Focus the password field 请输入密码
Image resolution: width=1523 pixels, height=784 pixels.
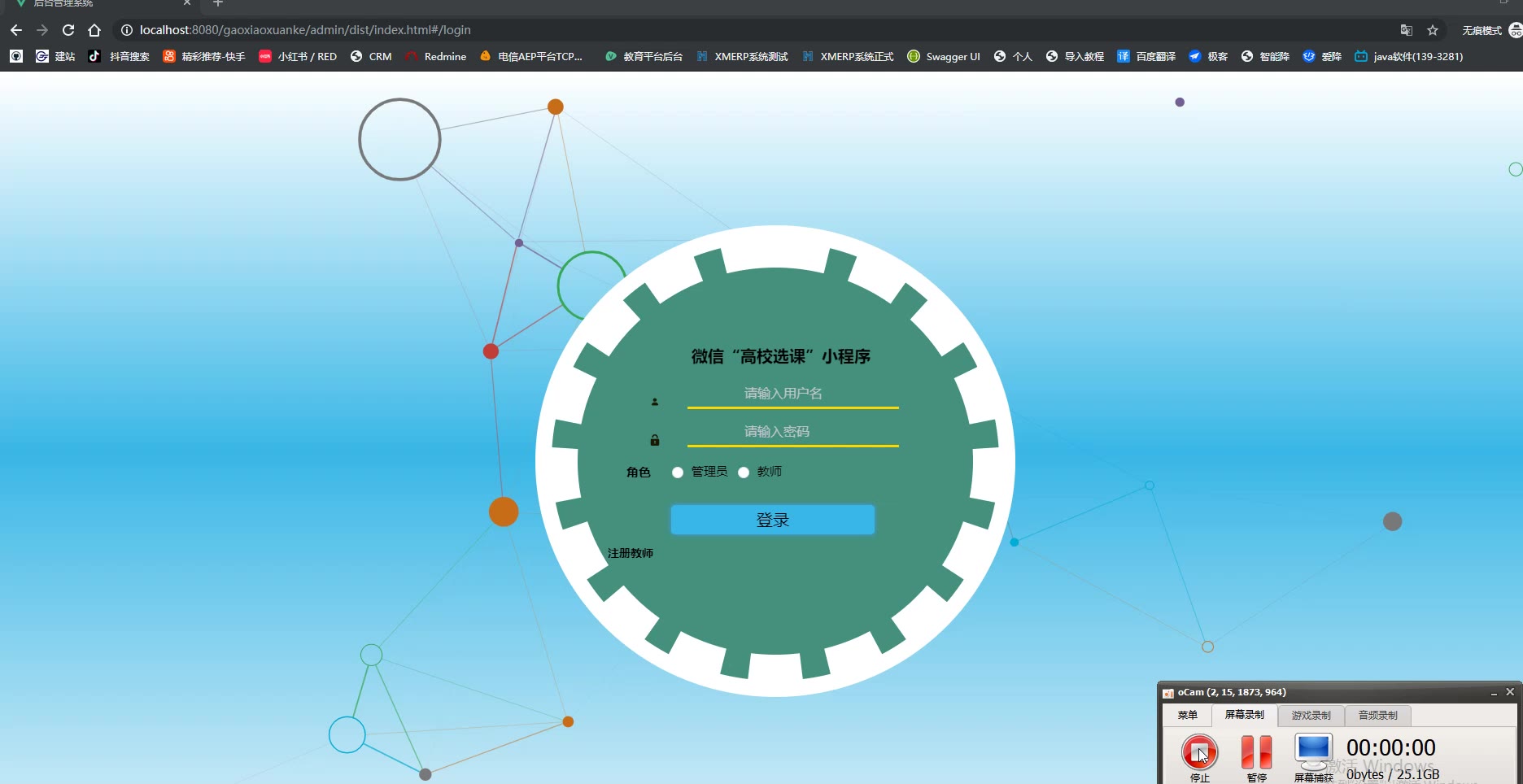click(x=793, y=432)
